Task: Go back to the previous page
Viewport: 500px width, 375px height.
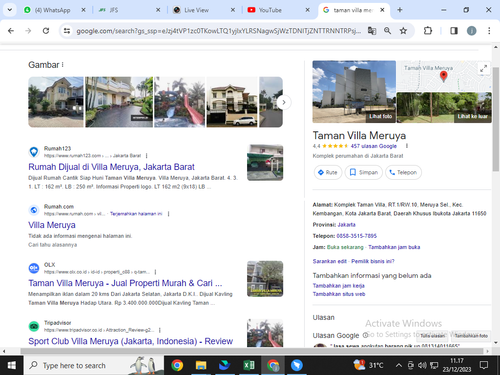Action: pos(11,31)
